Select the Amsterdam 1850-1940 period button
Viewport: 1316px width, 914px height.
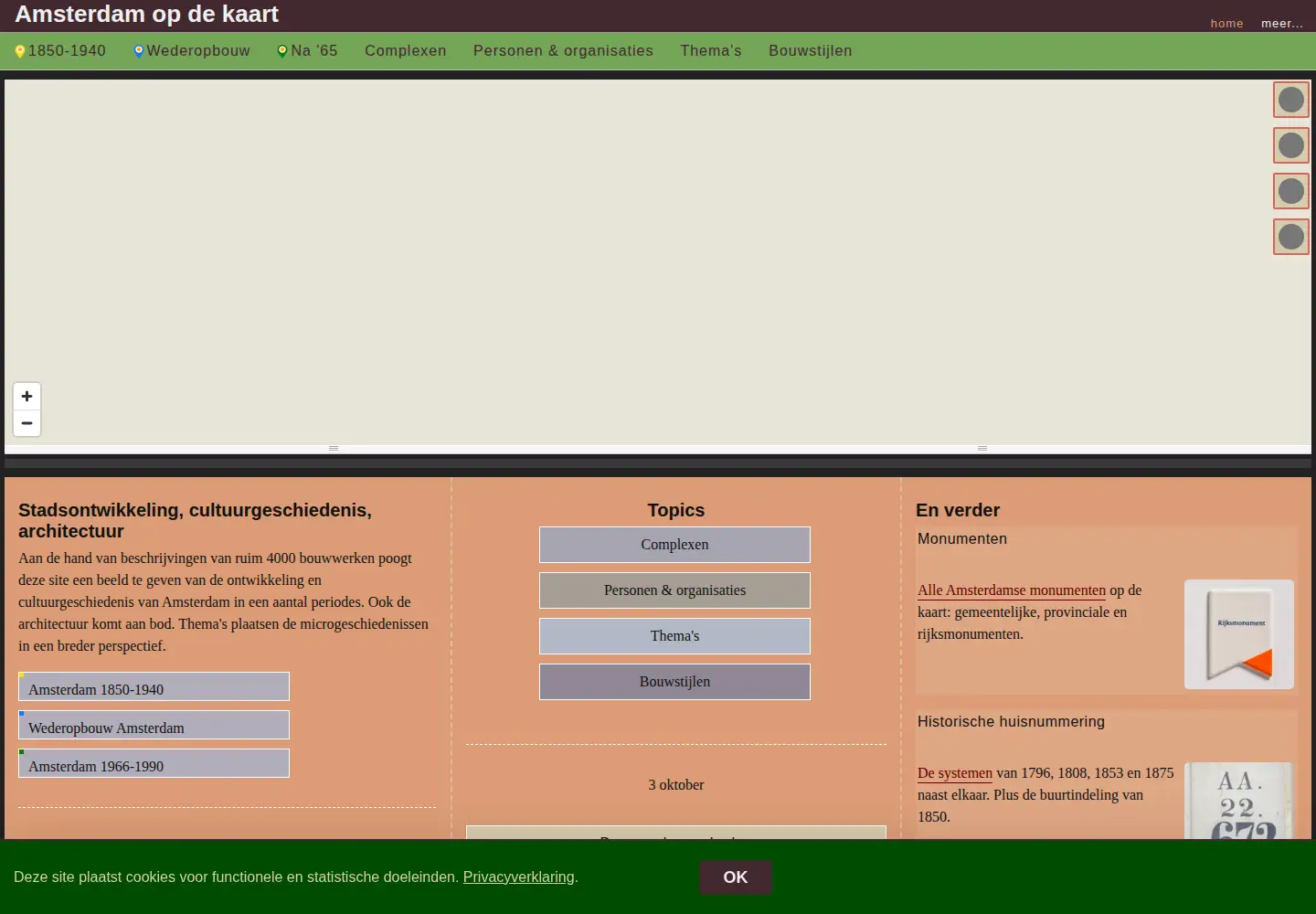tap(154, 686)
